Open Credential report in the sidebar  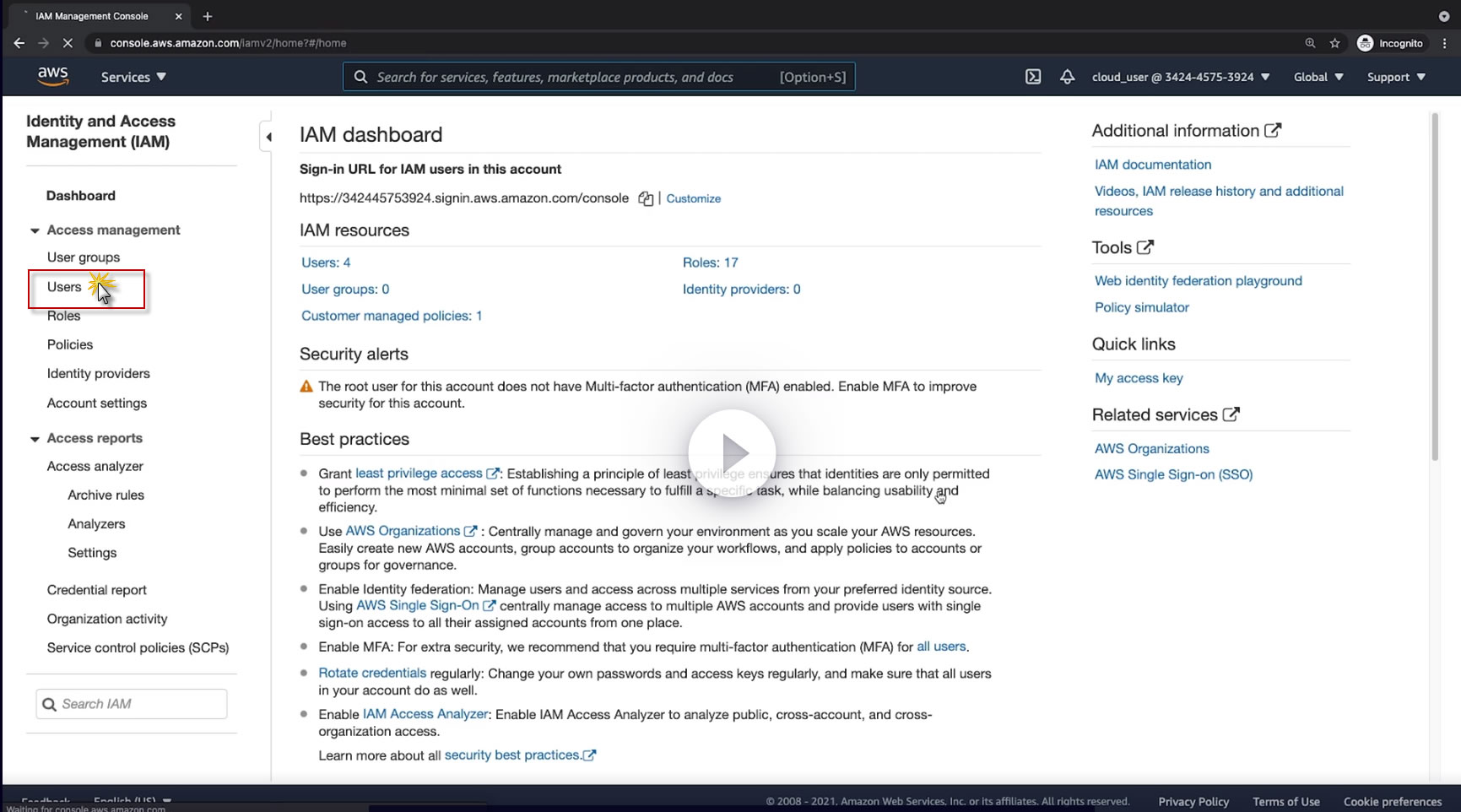tap(97, 590)
